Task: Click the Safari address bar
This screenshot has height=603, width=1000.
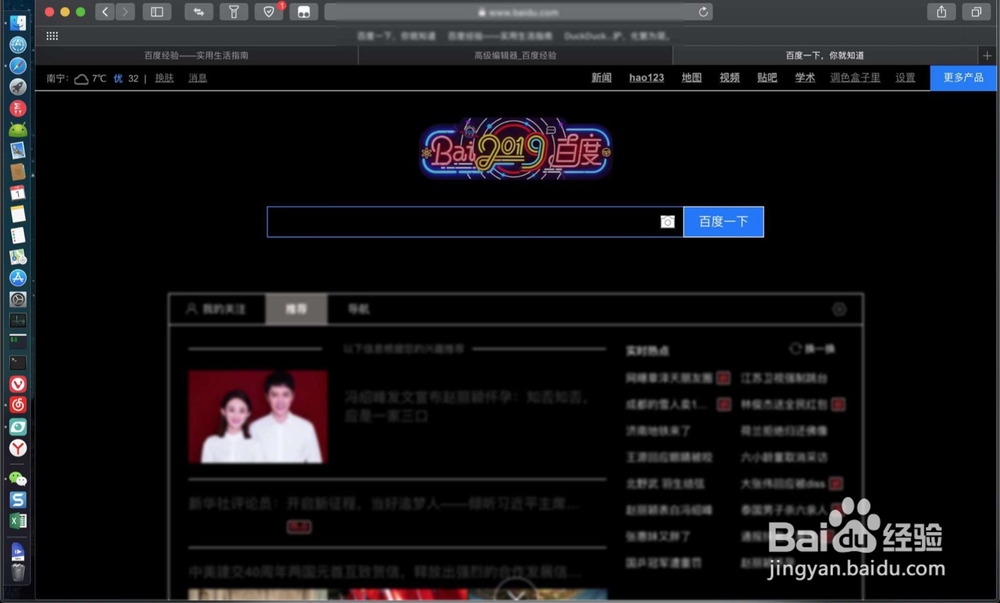Action: [x=518, y=11]
